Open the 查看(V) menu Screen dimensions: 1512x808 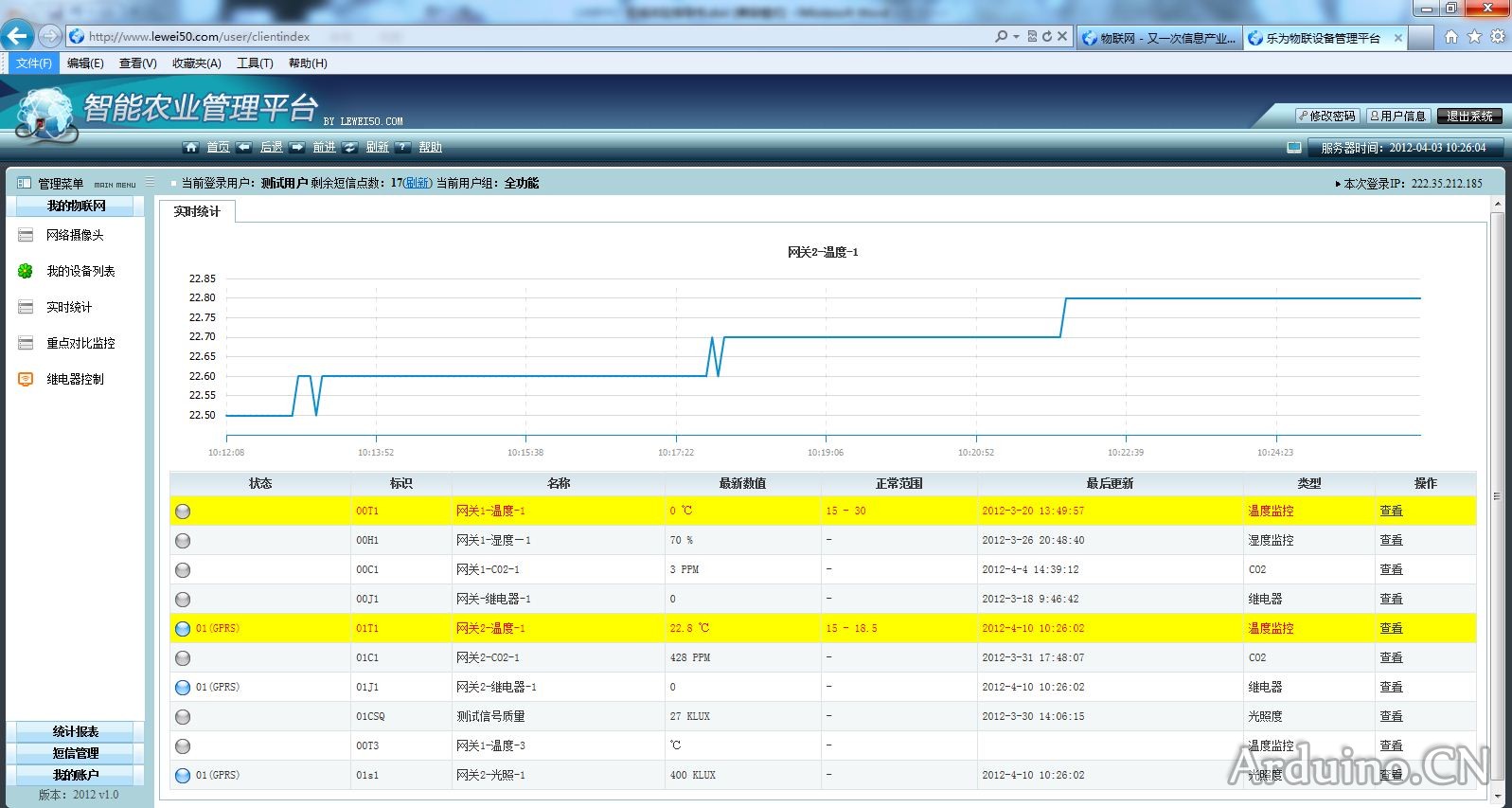138,63
